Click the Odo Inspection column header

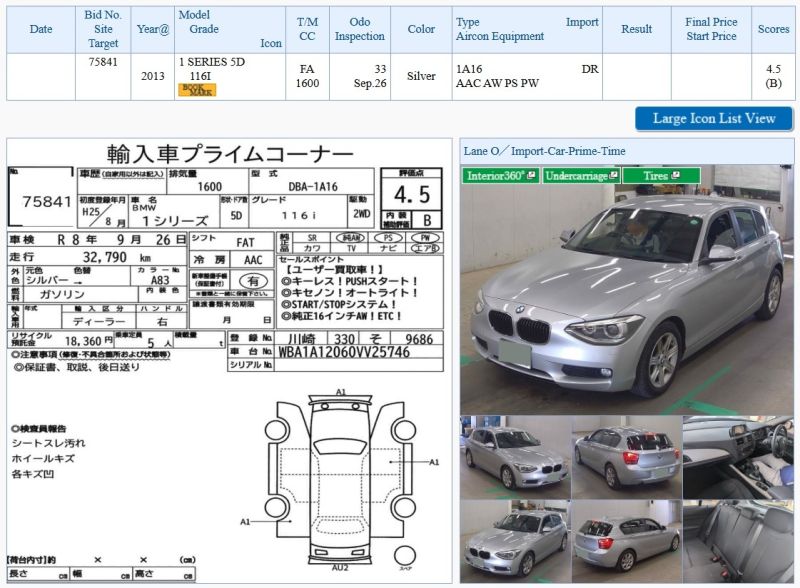360,30
